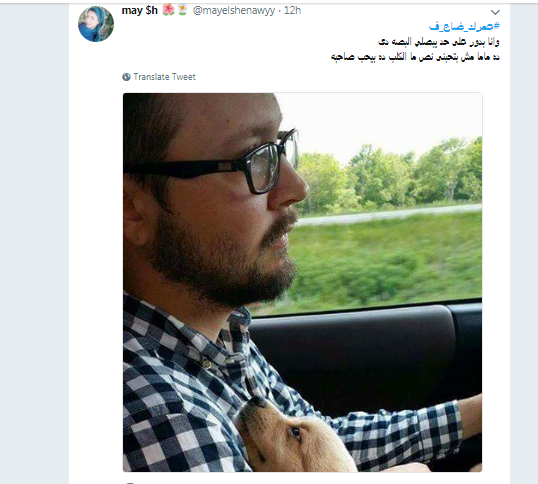This screenshot has width=538, height=484.
Task: Open the display name 'may $h'
Action: pos(140,11)
